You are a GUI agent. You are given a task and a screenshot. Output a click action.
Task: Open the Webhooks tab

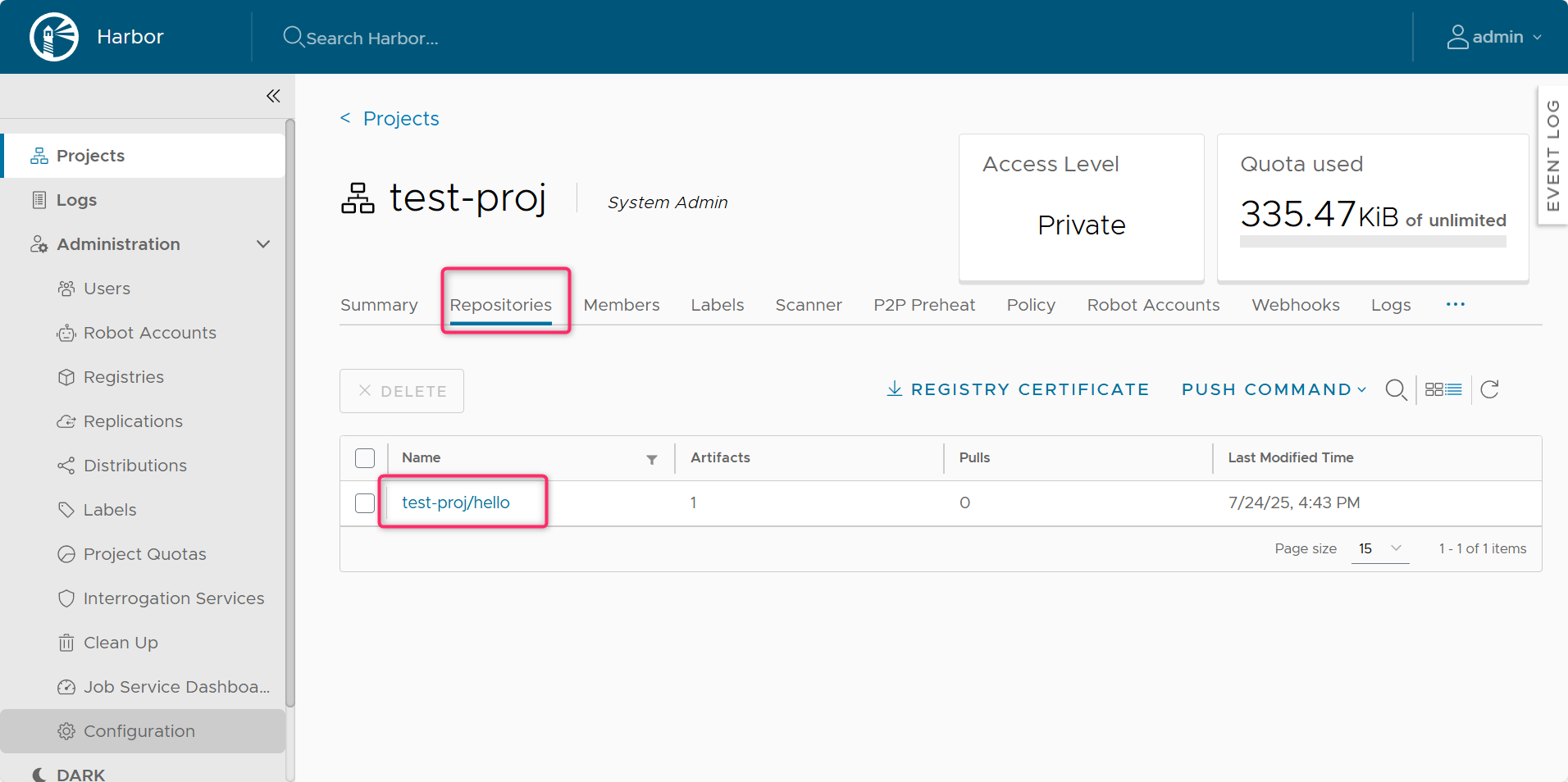click(1296, 305)
